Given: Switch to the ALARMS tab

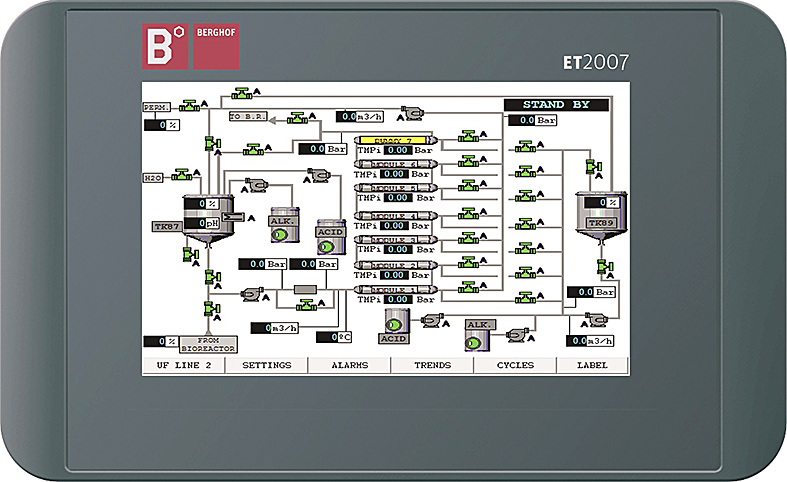Looking at the screenshot, I should pos(350,365).
